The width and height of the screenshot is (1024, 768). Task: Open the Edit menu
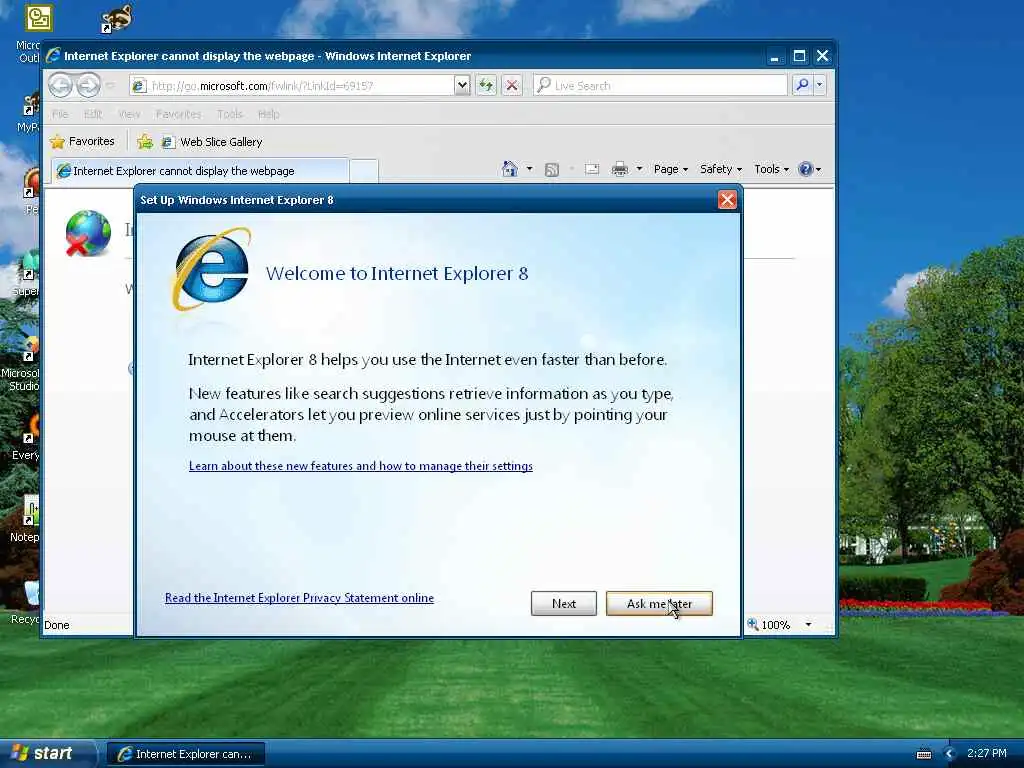pyautogui.click(x=93, y=114)
